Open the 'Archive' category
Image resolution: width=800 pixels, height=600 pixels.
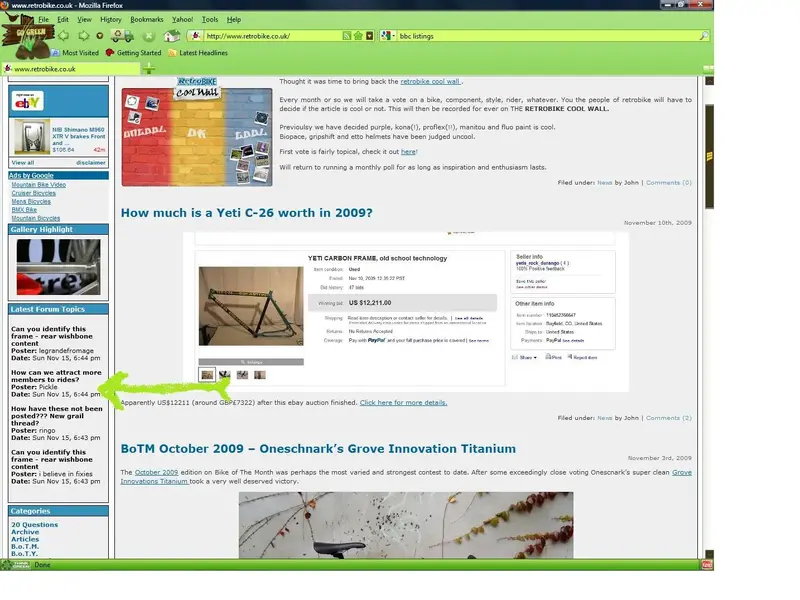coord(25,532)
